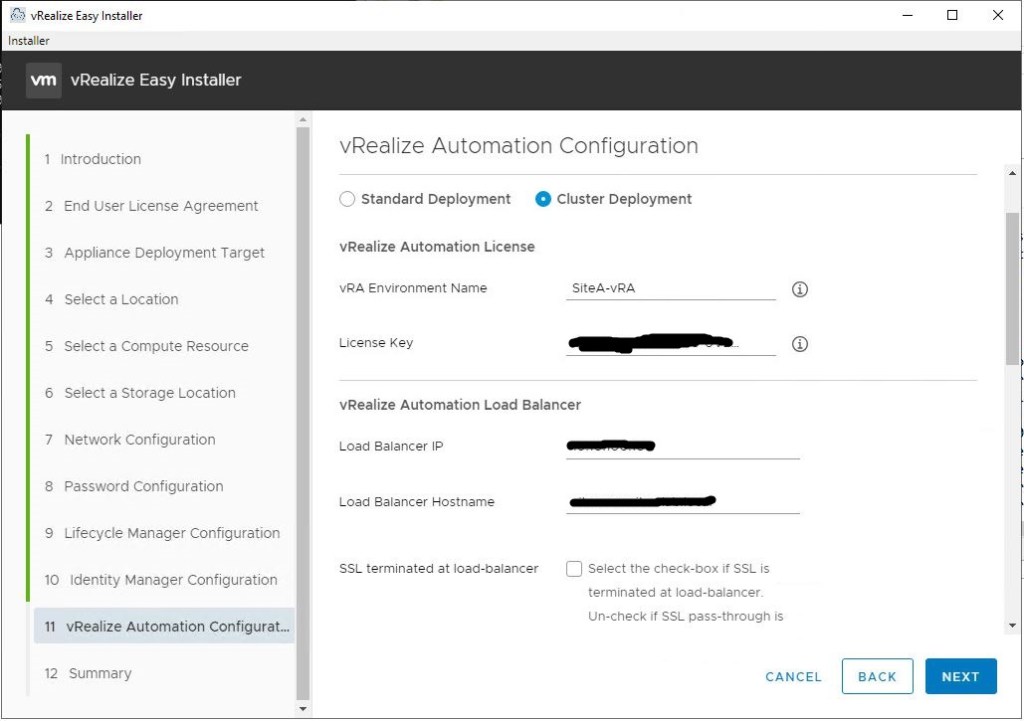Open the Installer menu

click(x=29, y=41)
